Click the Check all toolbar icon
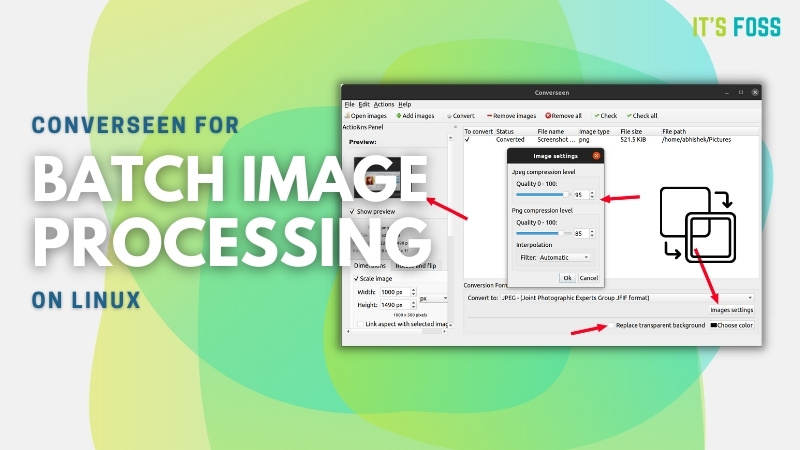Viewport: 800px width, 450px height. (x=629, y=116)
